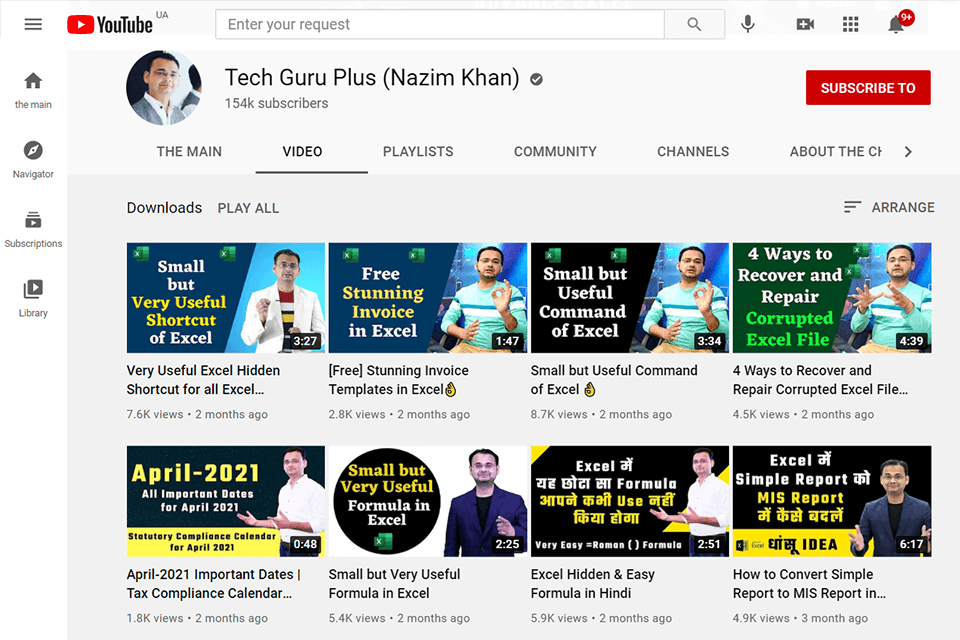This screenshot has height=640, width=960.
Task: Click 4.9K views 3 month ago
Action: (x=800, y=618)
